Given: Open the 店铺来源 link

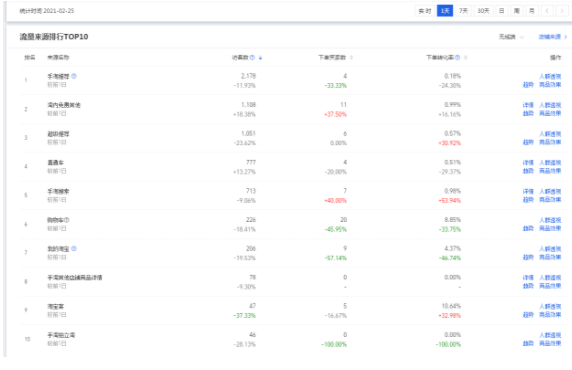Looking at the screenshot, I should click(553, 37).
